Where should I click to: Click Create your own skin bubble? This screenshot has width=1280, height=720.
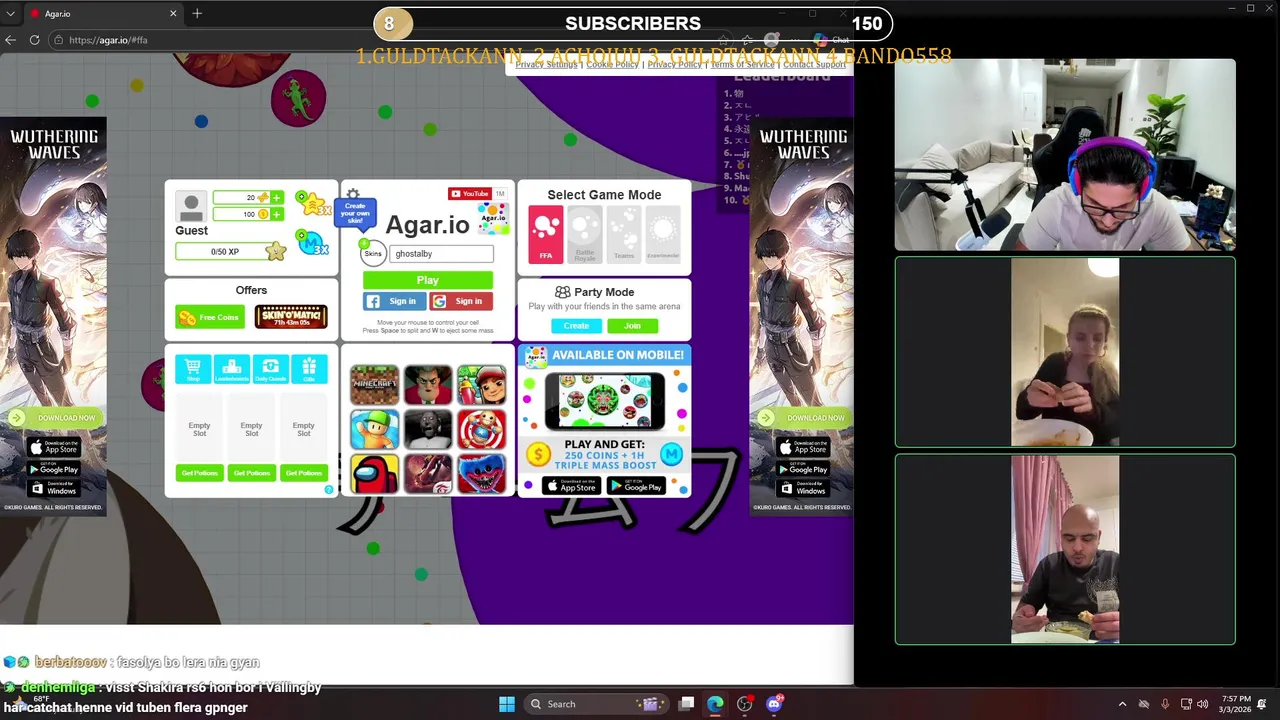tap(355, 213)
